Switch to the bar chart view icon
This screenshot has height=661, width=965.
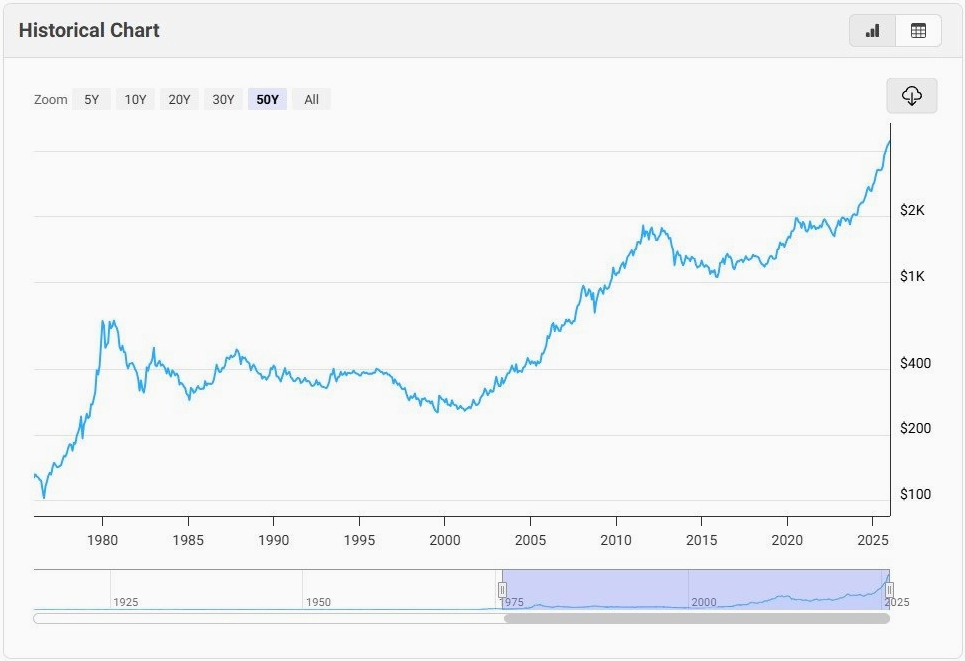(x=872, y=30)
